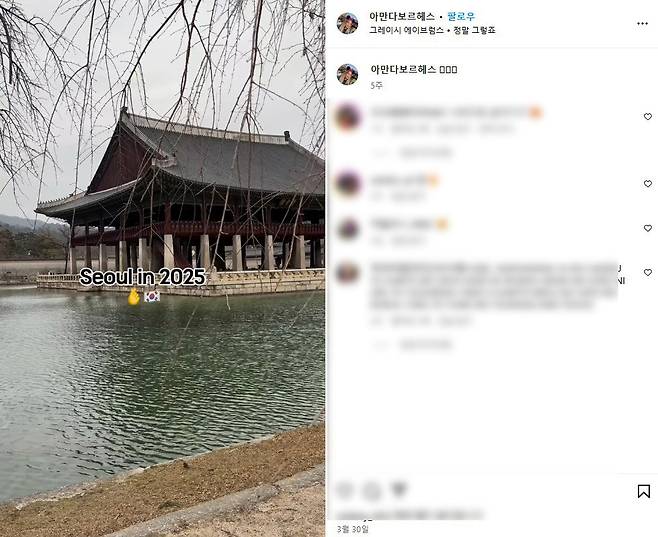
Task: Click the caption's profile avatar above 5주
Action: click(347, 75)
